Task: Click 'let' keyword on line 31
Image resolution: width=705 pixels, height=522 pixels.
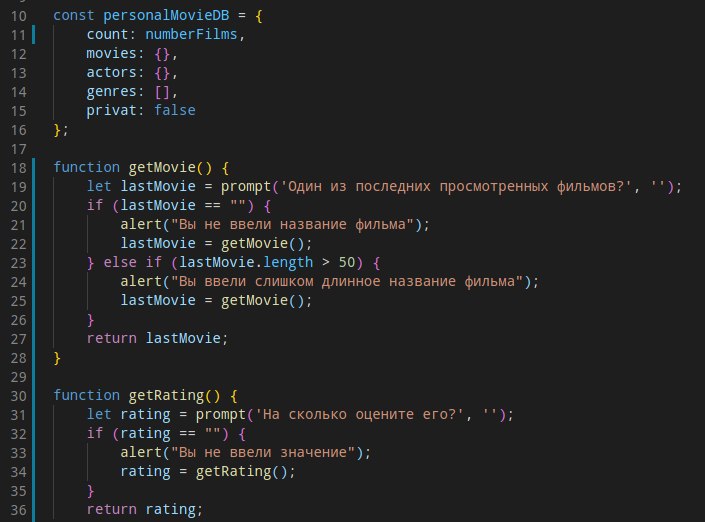Action: pos(99,414)
